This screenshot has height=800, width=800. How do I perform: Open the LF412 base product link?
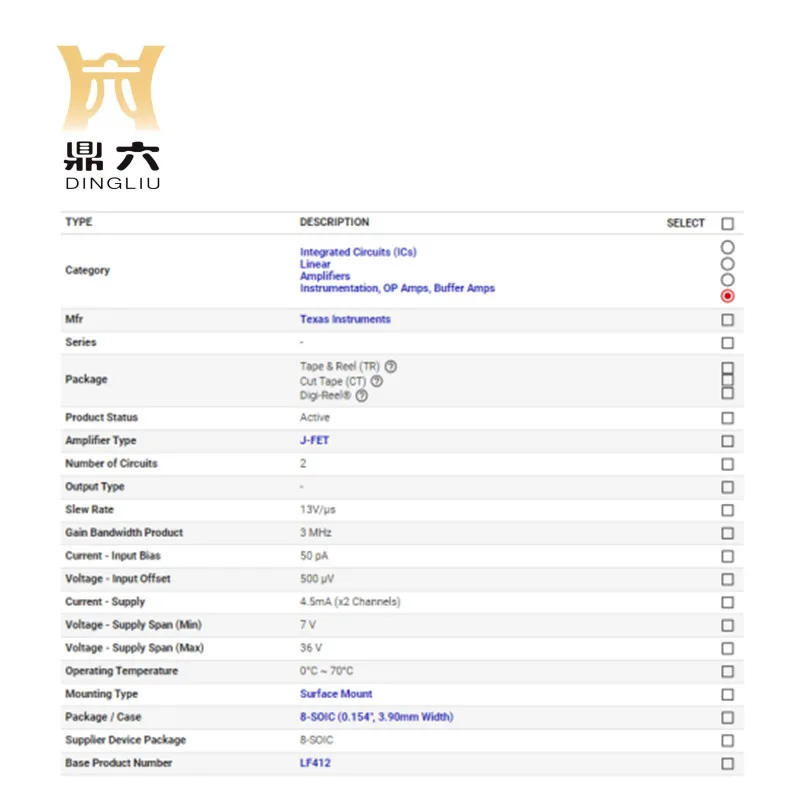315,763
